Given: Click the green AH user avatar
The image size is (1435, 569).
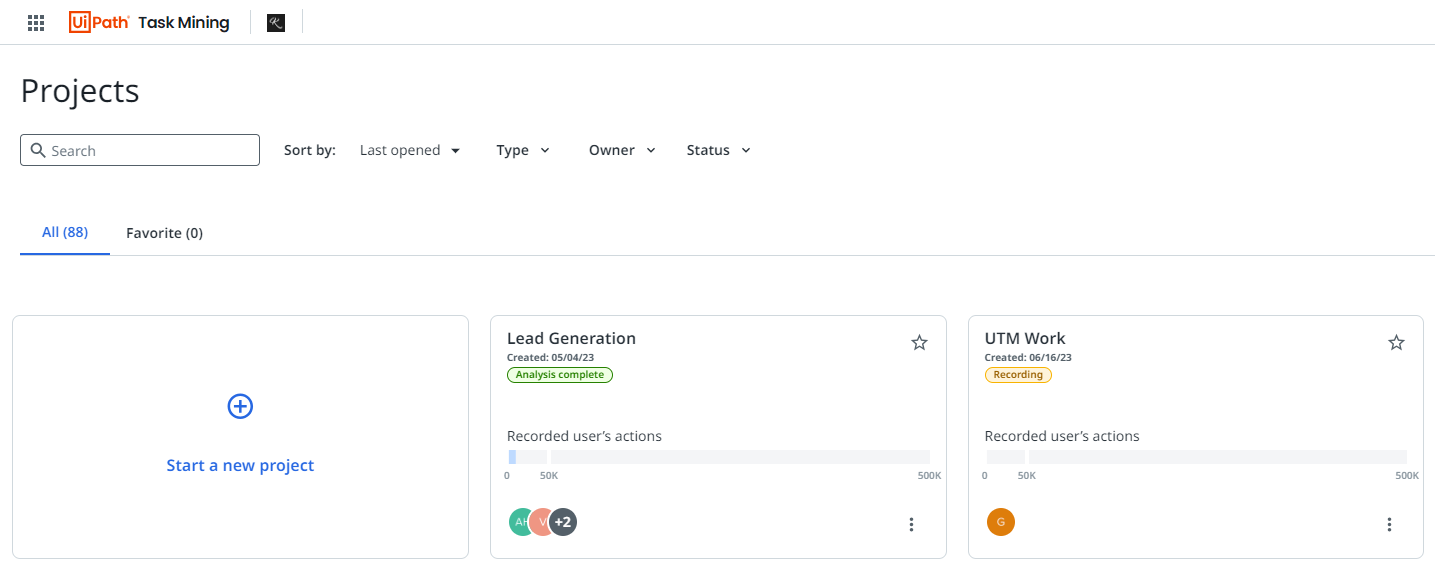Looking at the screenshot, I should click(519, 522).
